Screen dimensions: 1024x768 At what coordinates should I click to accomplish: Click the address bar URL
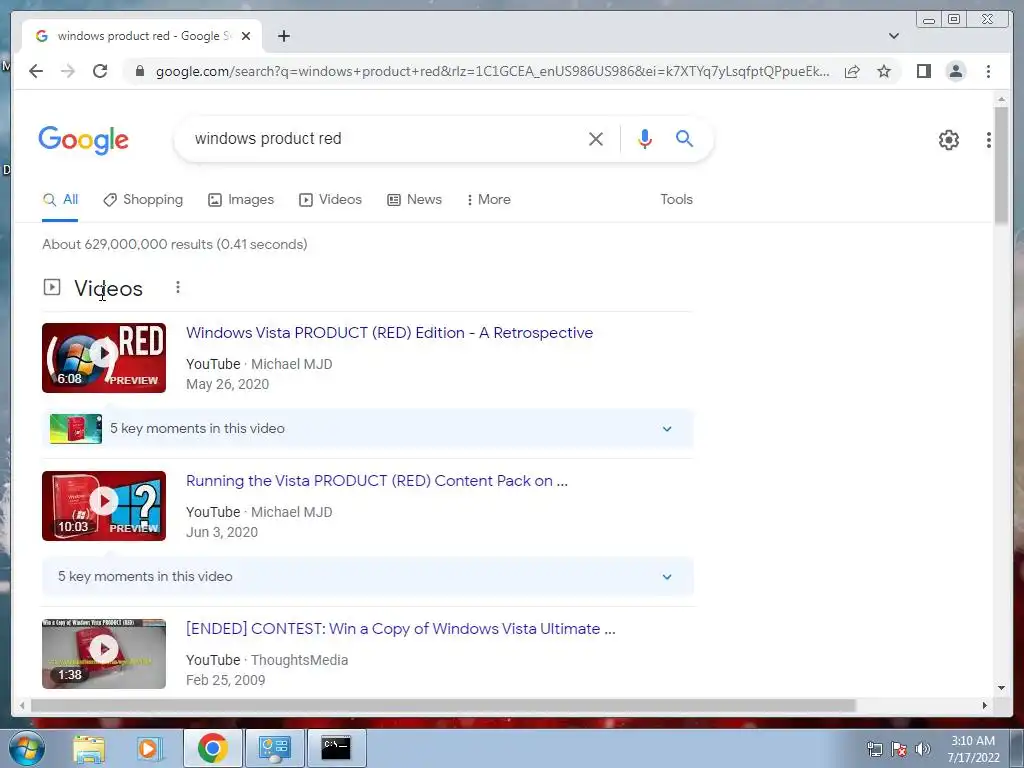492,71
